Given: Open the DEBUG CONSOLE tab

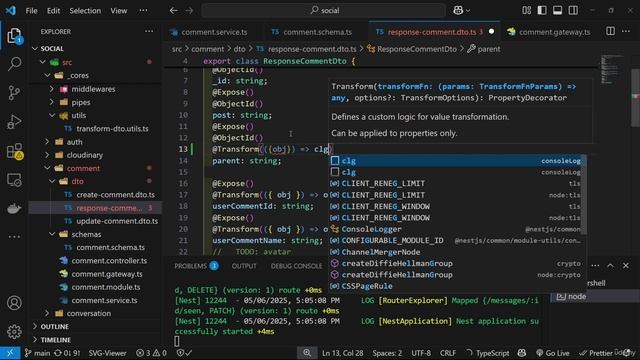Looking at the screenshot, I should 296,266.
